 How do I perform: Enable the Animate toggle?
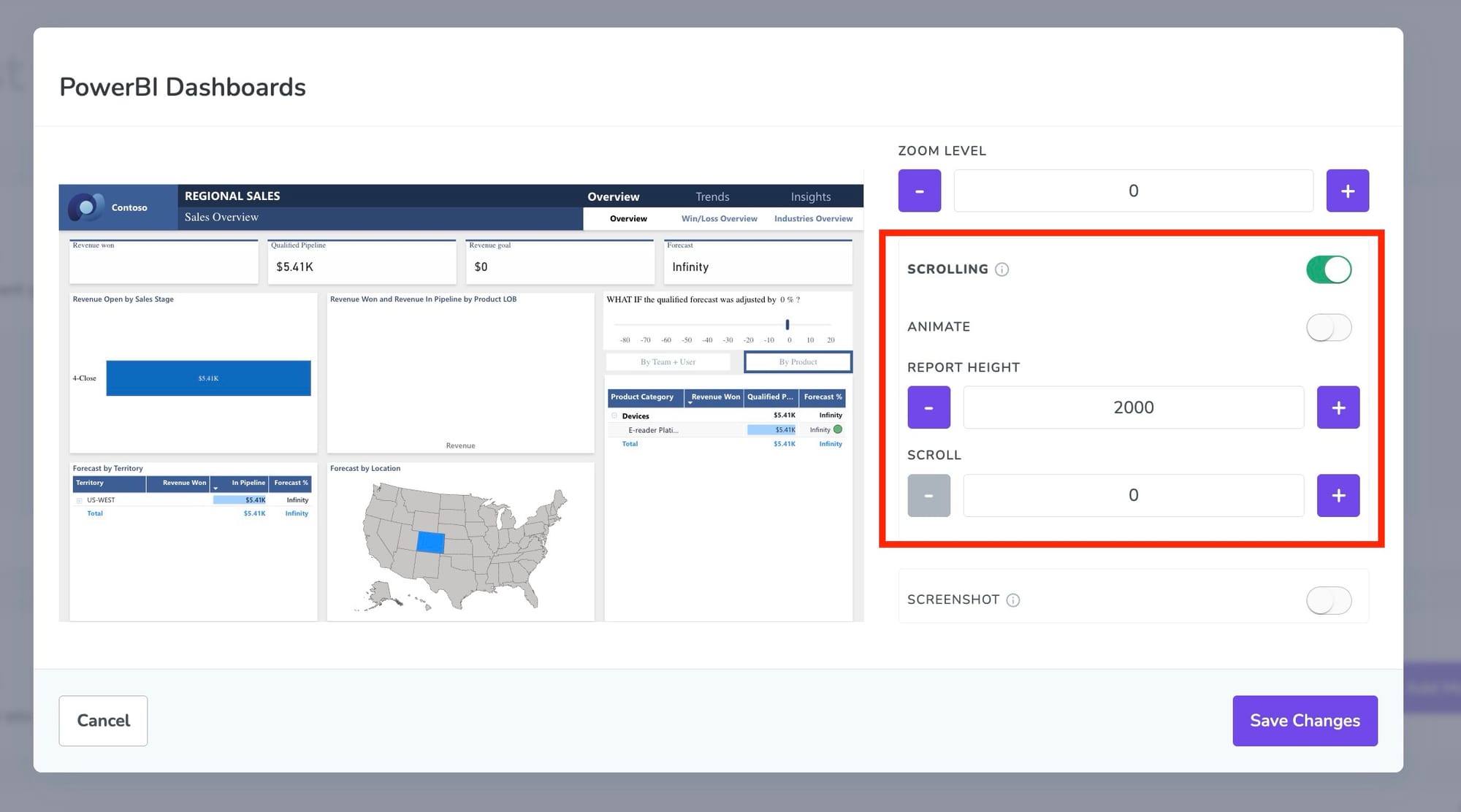(x=1329, y=327)
